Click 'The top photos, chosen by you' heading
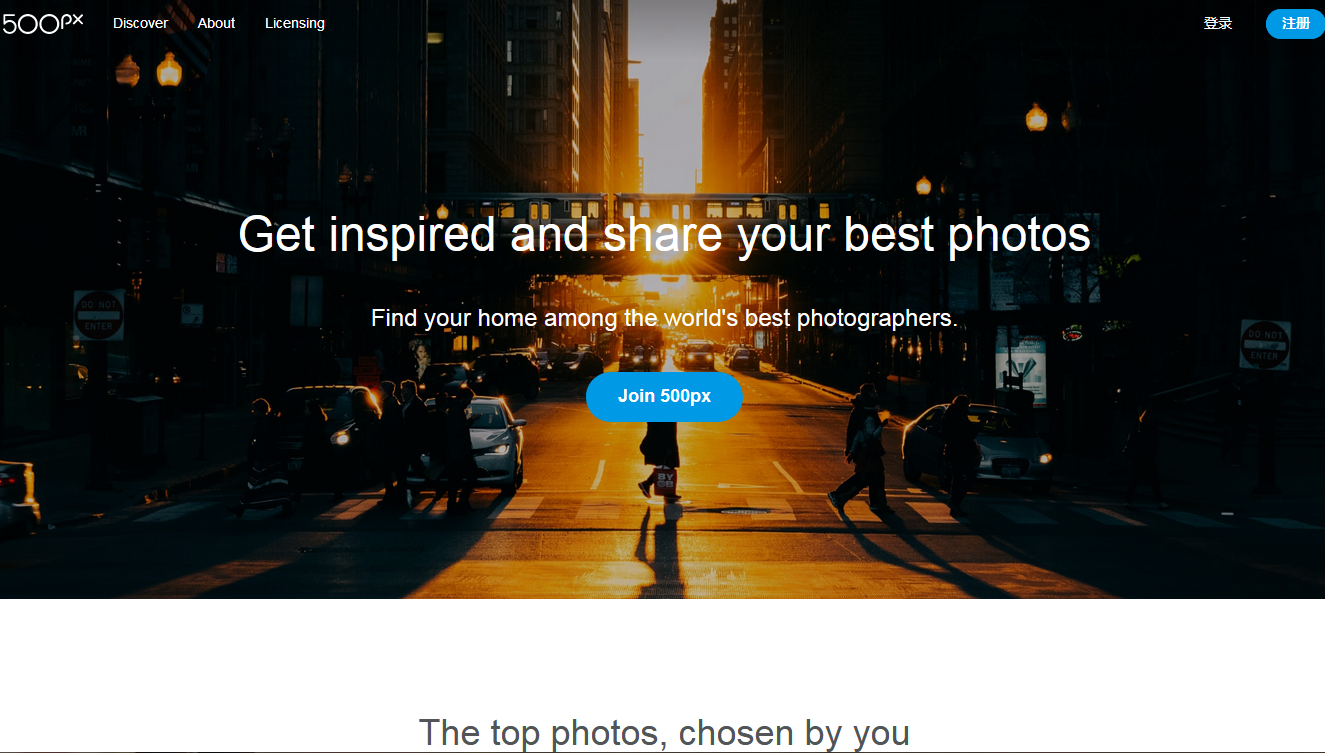1325x753 pixels. (664, 733)
